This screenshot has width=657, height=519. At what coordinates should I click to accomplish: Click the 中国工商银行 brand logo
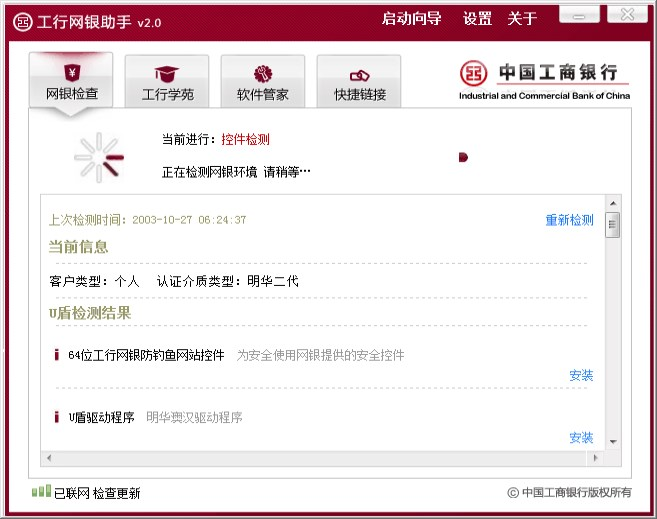point(544,79)
